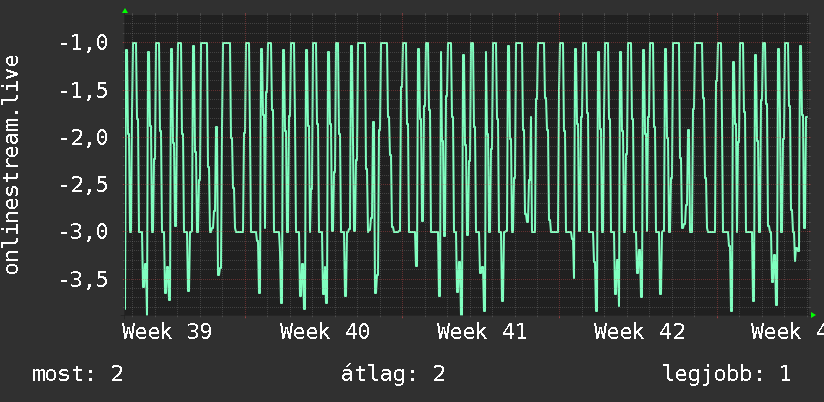Select the -3,0 y-axis value
The width and height of the screenshot is (824, 402).
pyautogui.click(x=84, y=232)
